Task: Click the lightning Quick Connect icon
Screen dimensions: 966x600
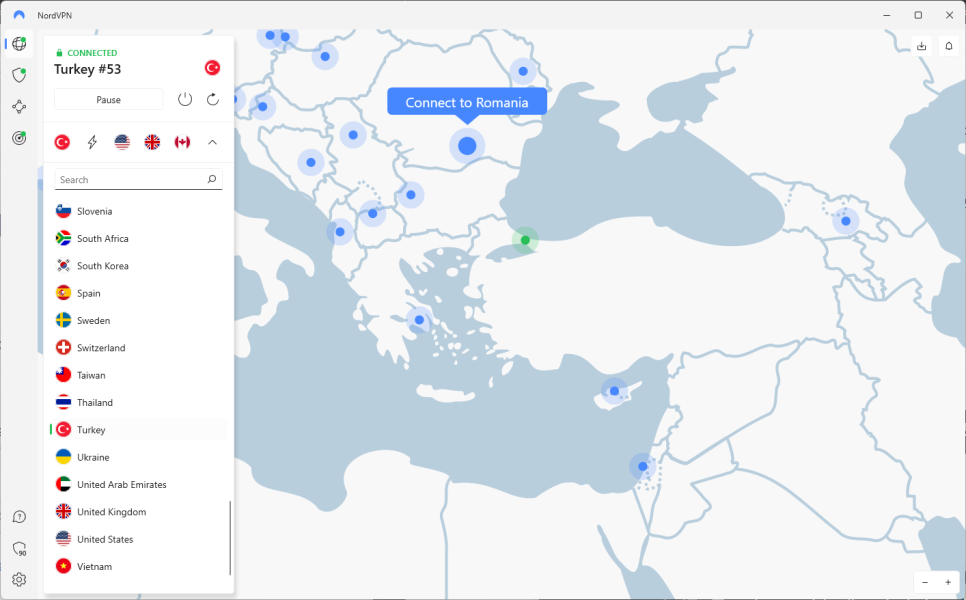Action: point(92,142)
